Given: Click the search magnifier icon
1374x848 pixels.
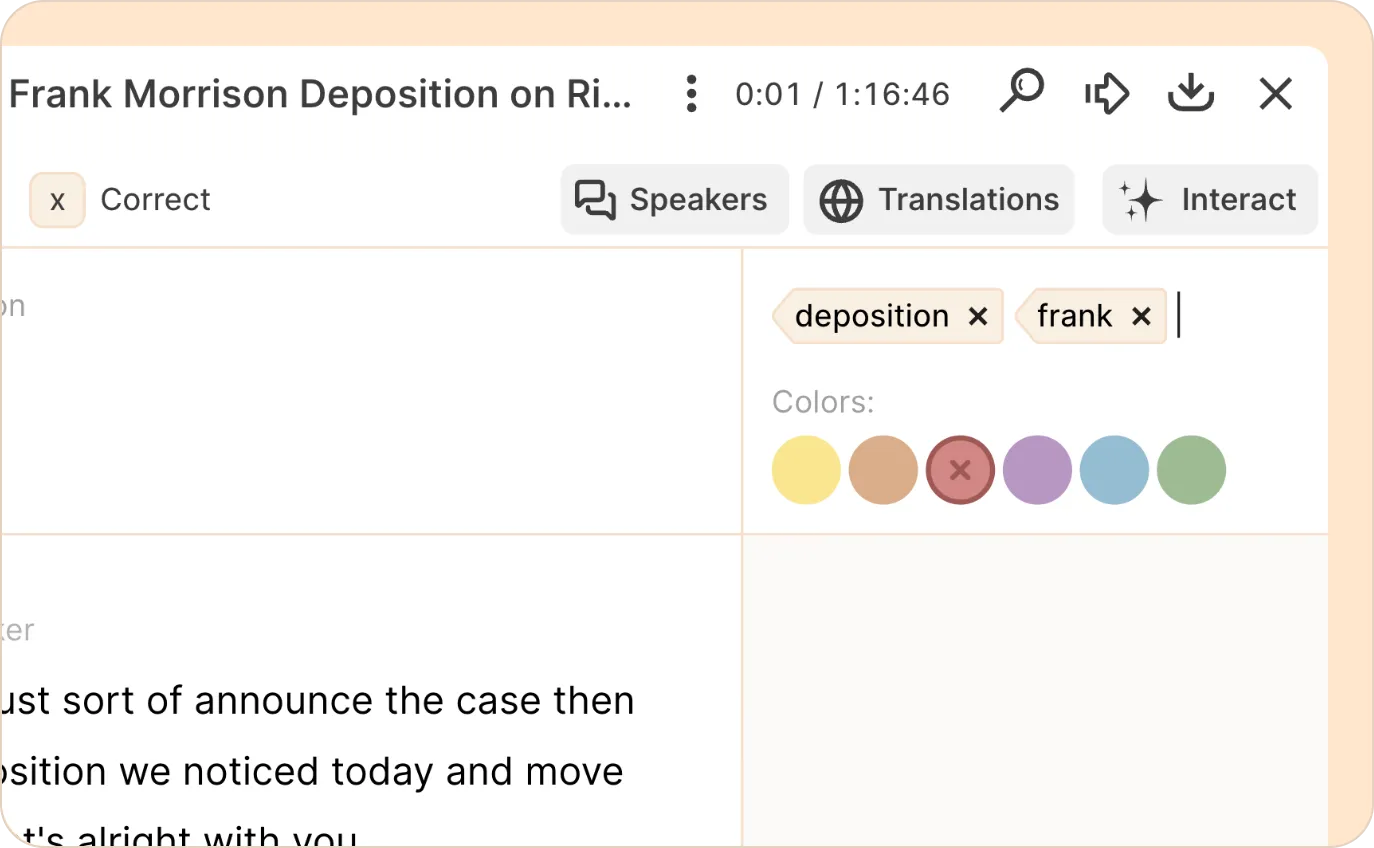Looking at the screenshot, I should pyautogui.click(x=1021, y=92).
